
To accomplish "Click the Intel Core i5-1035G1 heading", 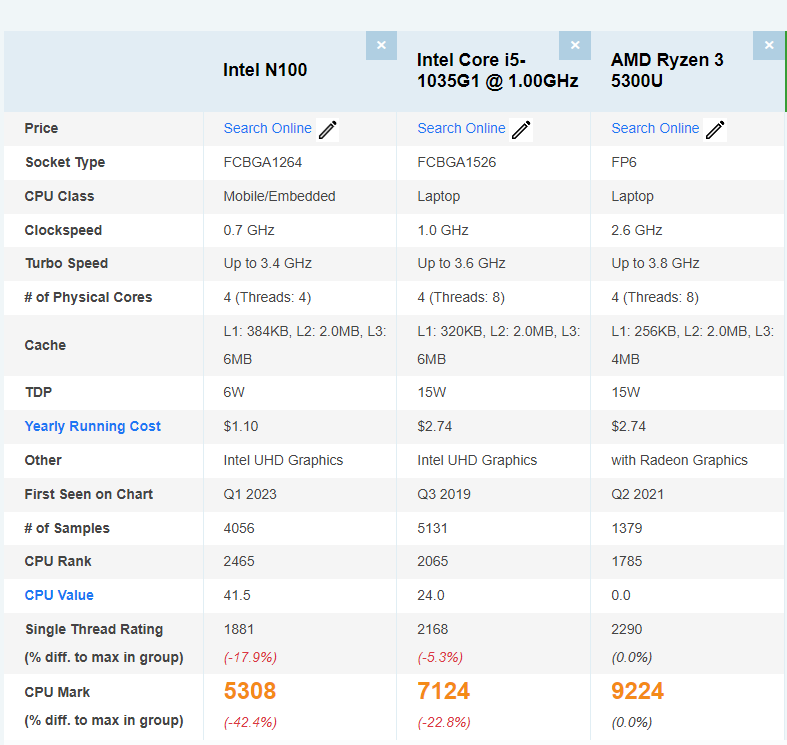I will click(x=497, y=70).
